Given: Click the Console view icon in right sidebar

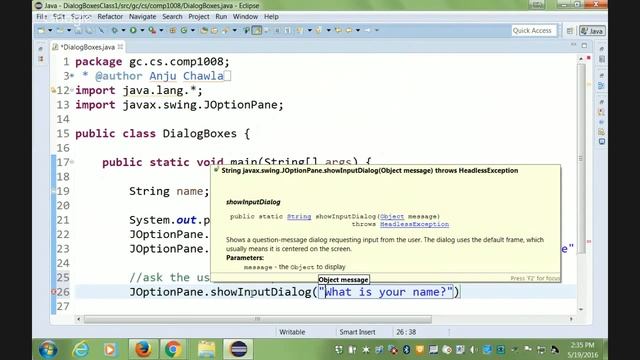Looking at the screenshot, I should click(x=602, y=142).
